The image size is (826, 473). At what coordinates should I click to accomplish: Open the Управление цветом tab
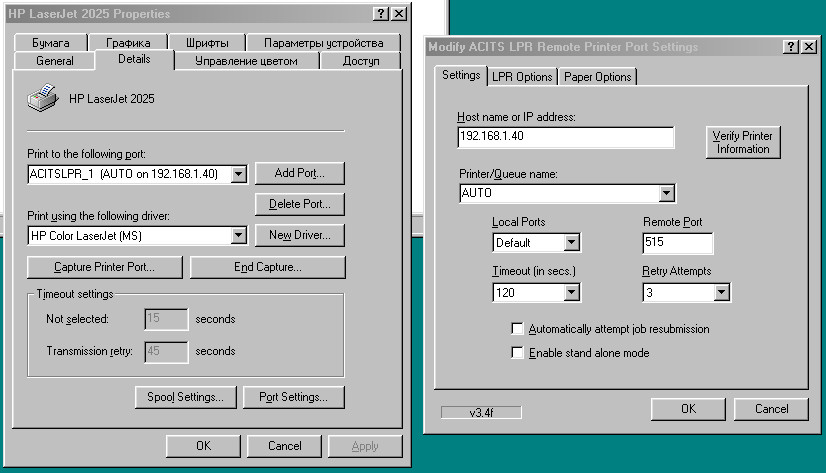pos(246,61)
